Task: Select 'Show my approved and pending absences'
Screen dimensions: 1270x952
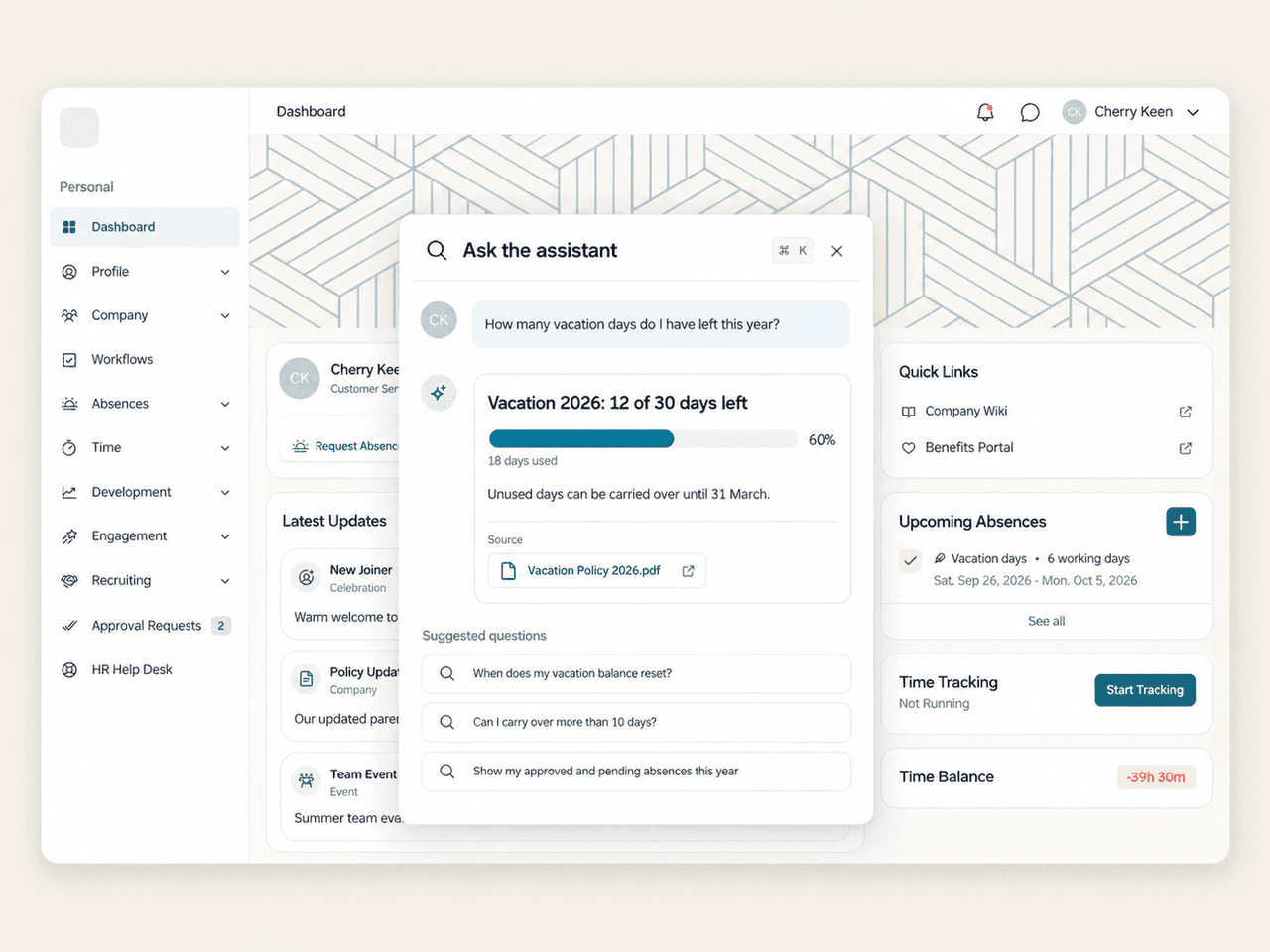Action: 636,772
